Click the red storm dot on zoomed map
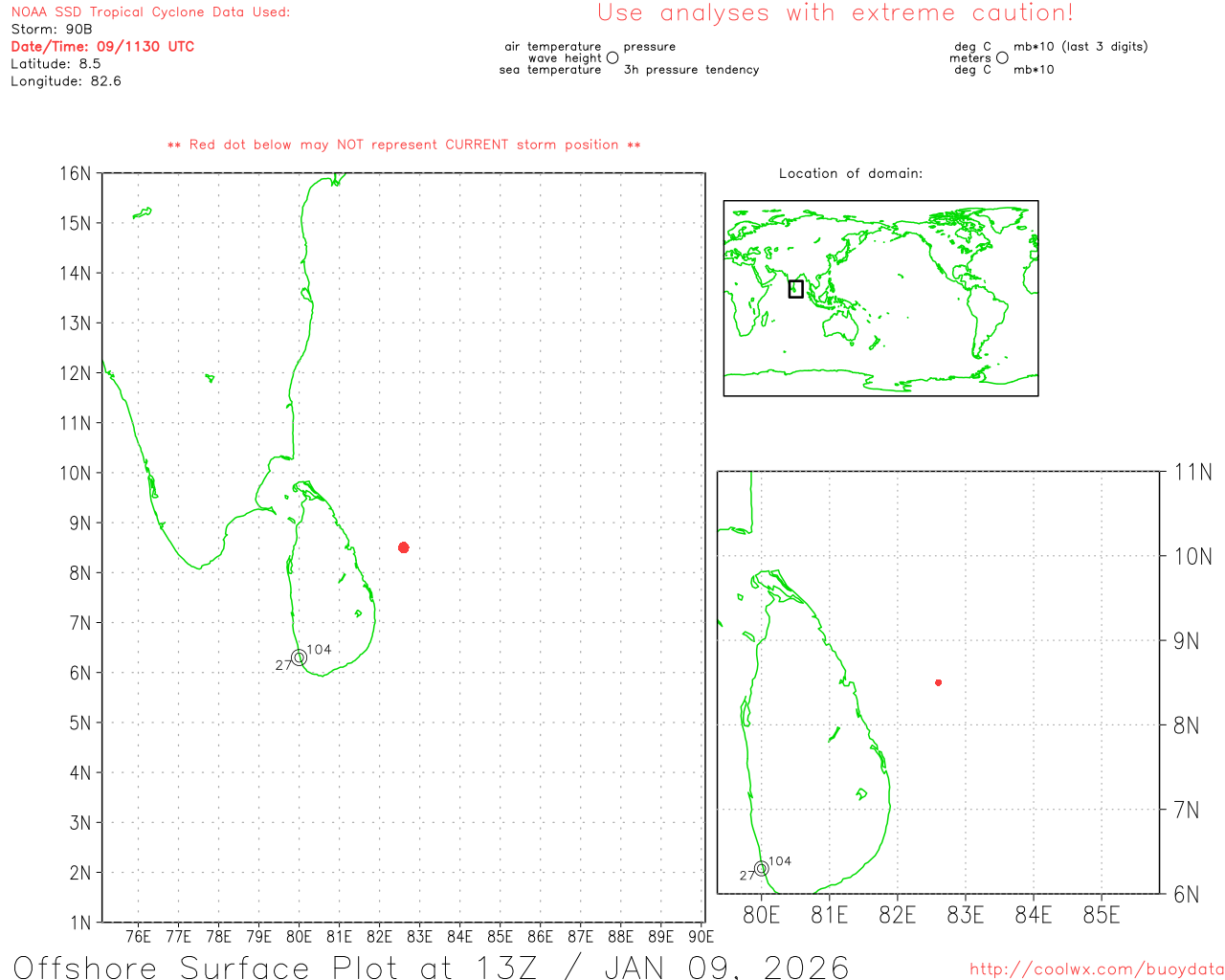Screen dimensions: 1225x980 pyautogui.click(x=938, y=682)
